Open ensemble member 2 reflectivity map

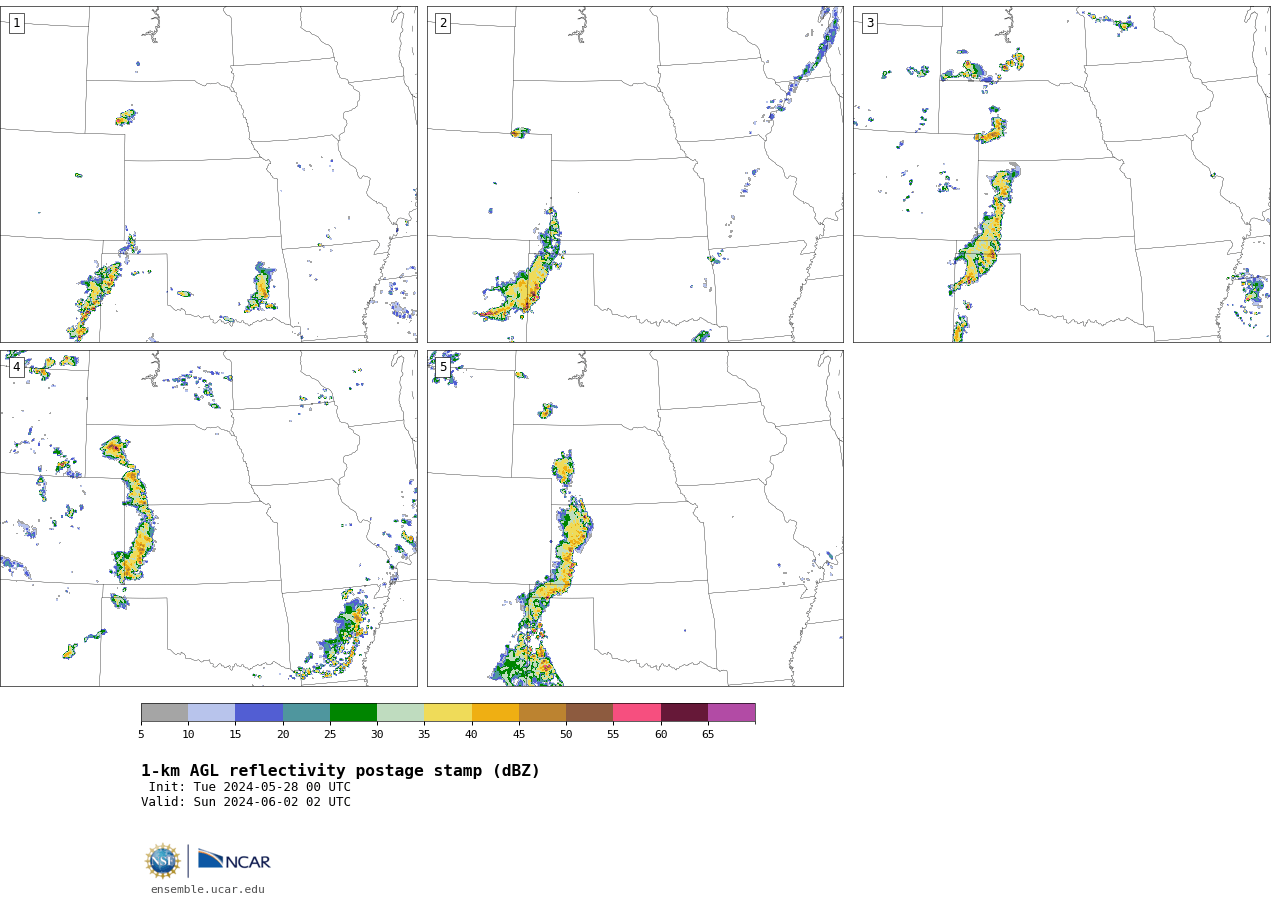coord(635,175)
